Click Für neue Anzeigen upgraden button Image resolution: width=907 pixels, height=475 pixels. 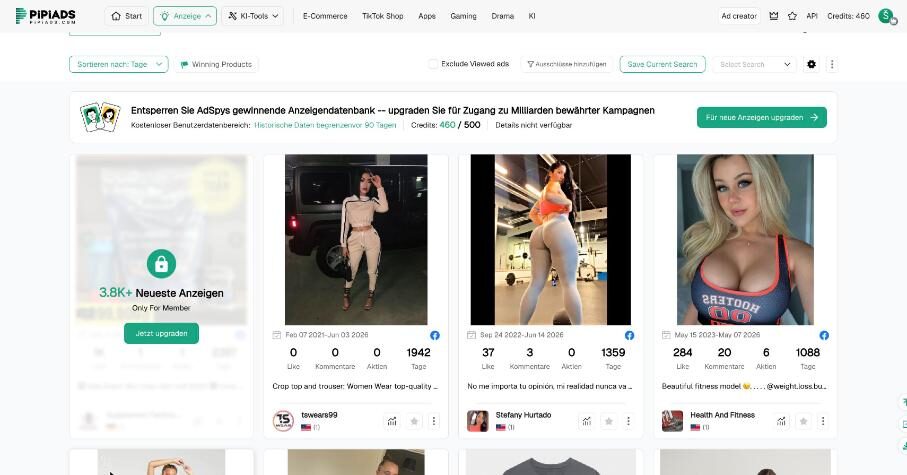click(x=761, y=117)
